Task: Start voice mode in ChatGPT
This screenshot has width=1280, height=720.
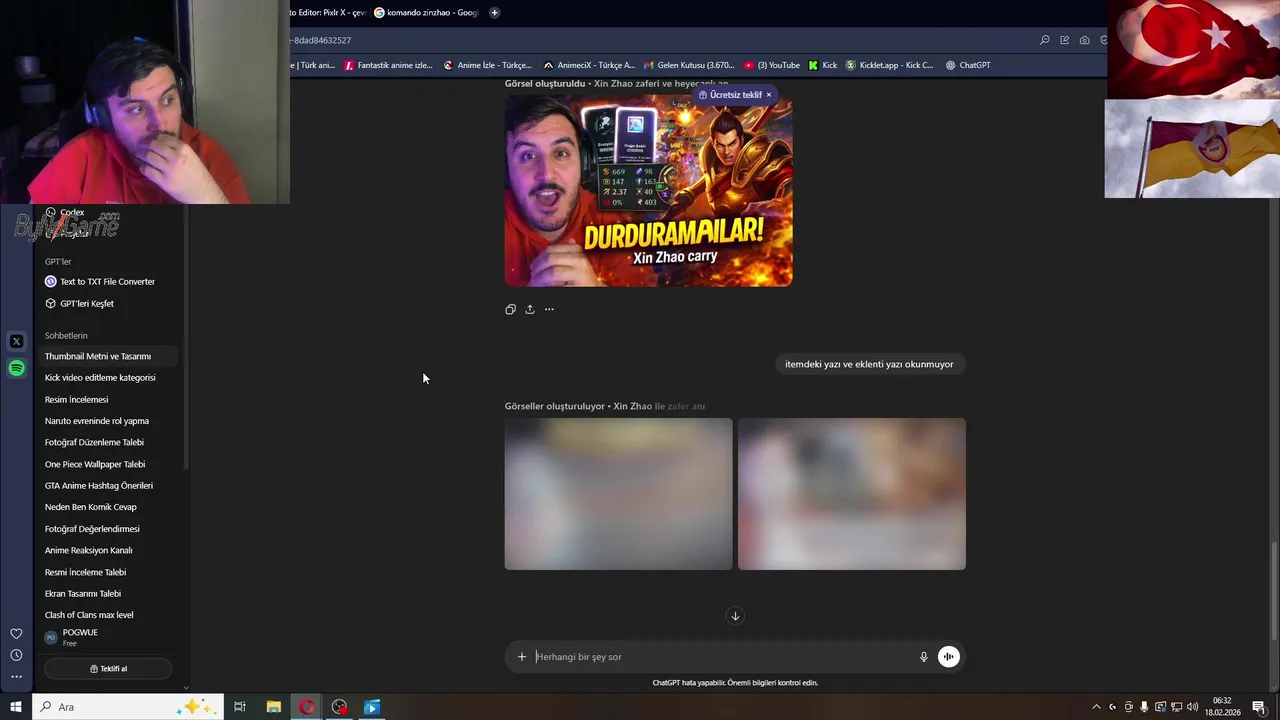Action: tap(949, 657)
